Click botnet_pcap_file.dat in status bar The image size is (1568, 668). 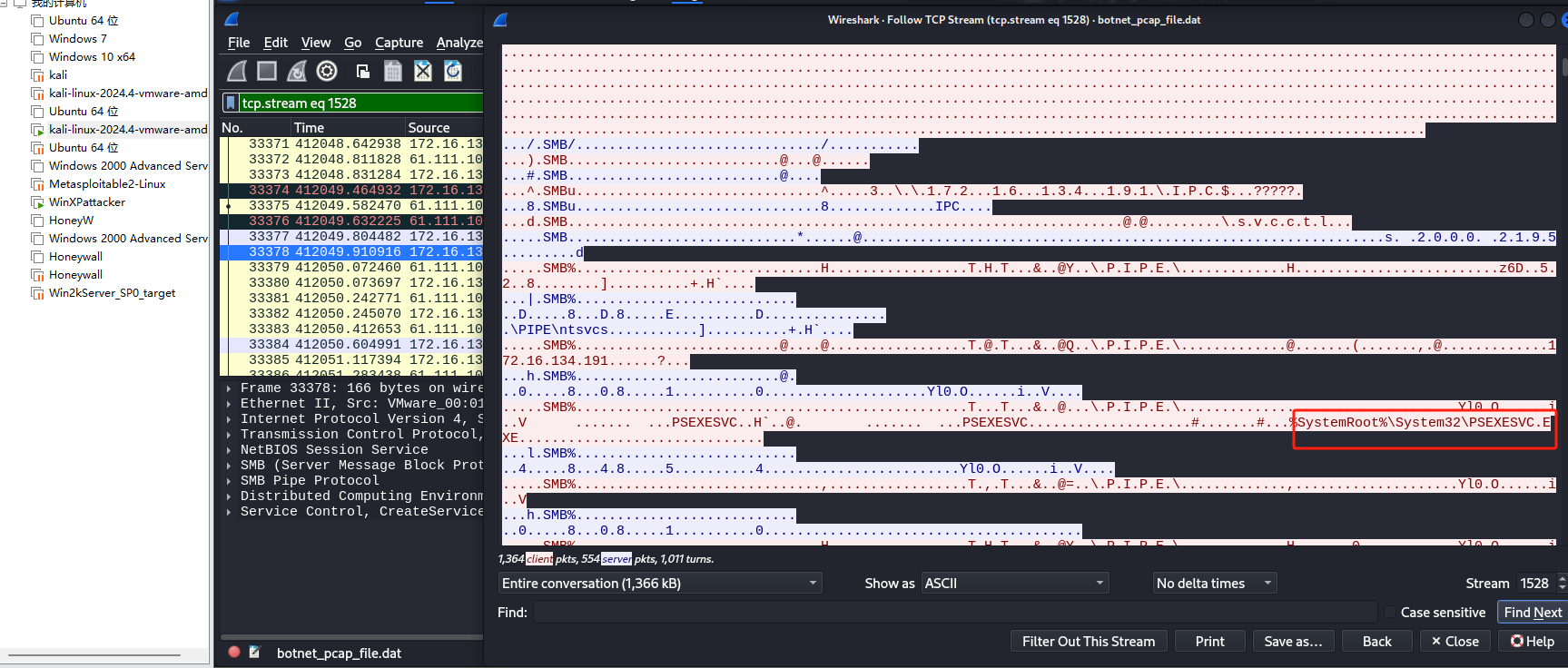point(339,653)
